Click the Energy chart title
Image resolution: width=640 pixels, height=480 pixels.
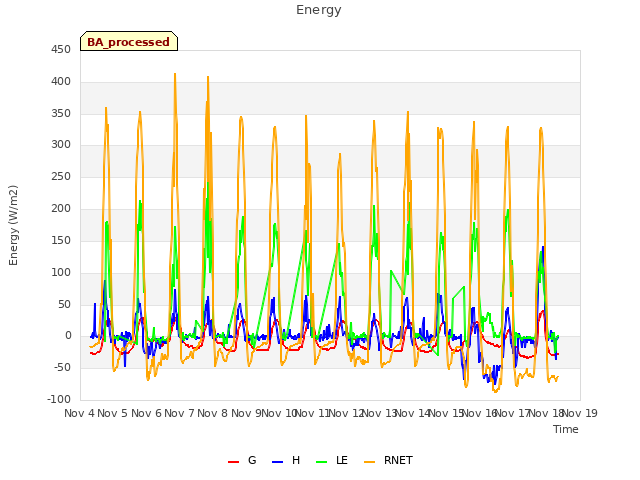tap(319, 10)
